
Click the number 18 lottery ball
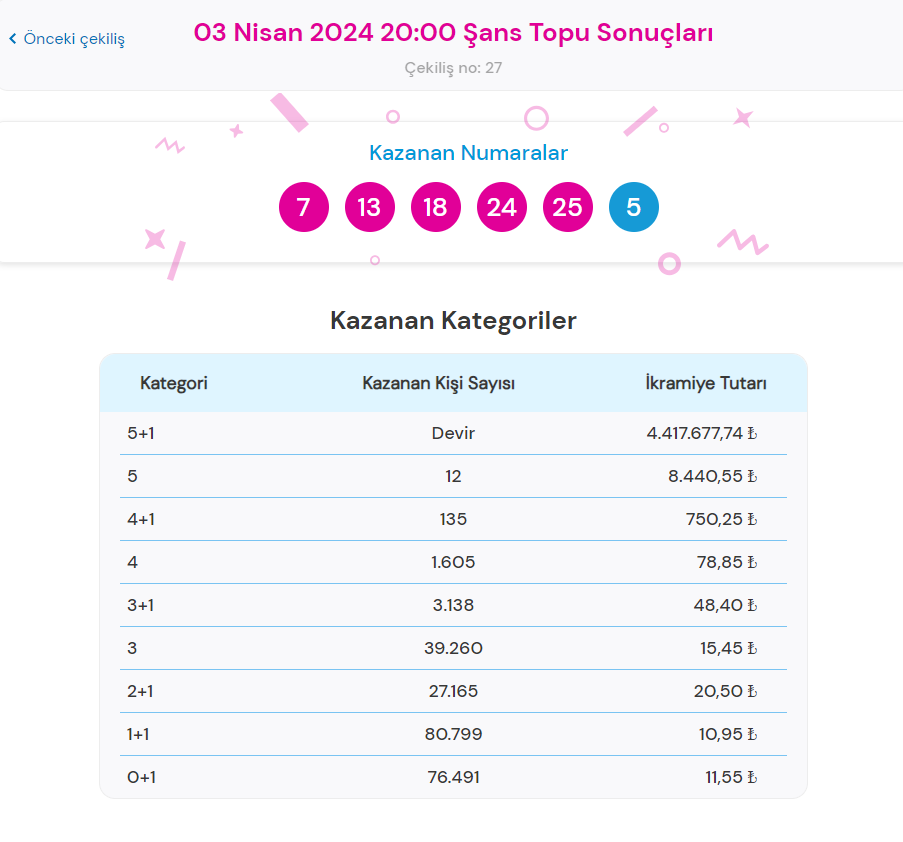435,207
